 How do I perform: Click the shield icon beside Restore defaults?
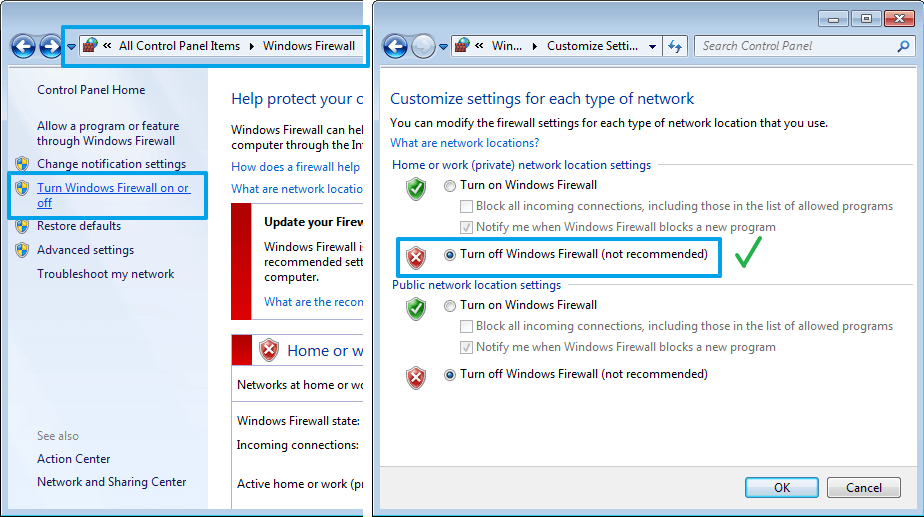click(x=22, y=226)
